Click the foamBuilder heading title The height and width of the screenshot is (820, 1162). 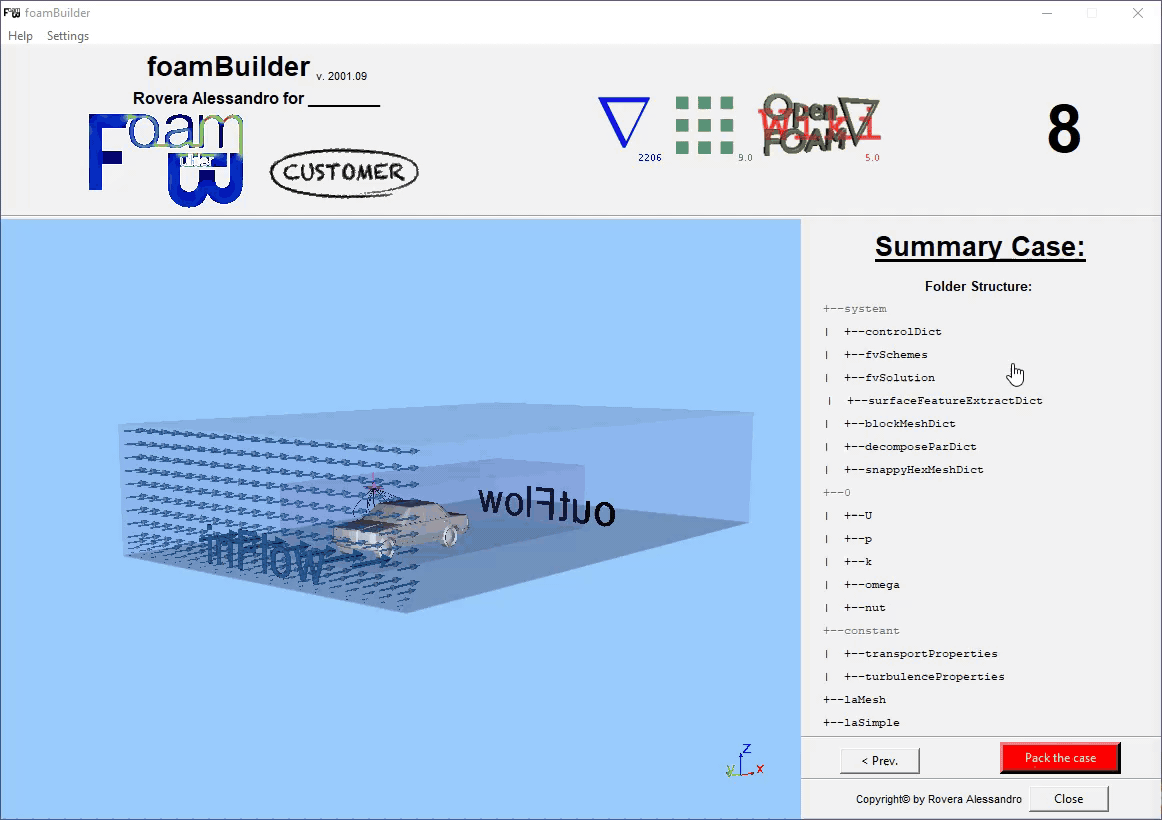[228, 67]
